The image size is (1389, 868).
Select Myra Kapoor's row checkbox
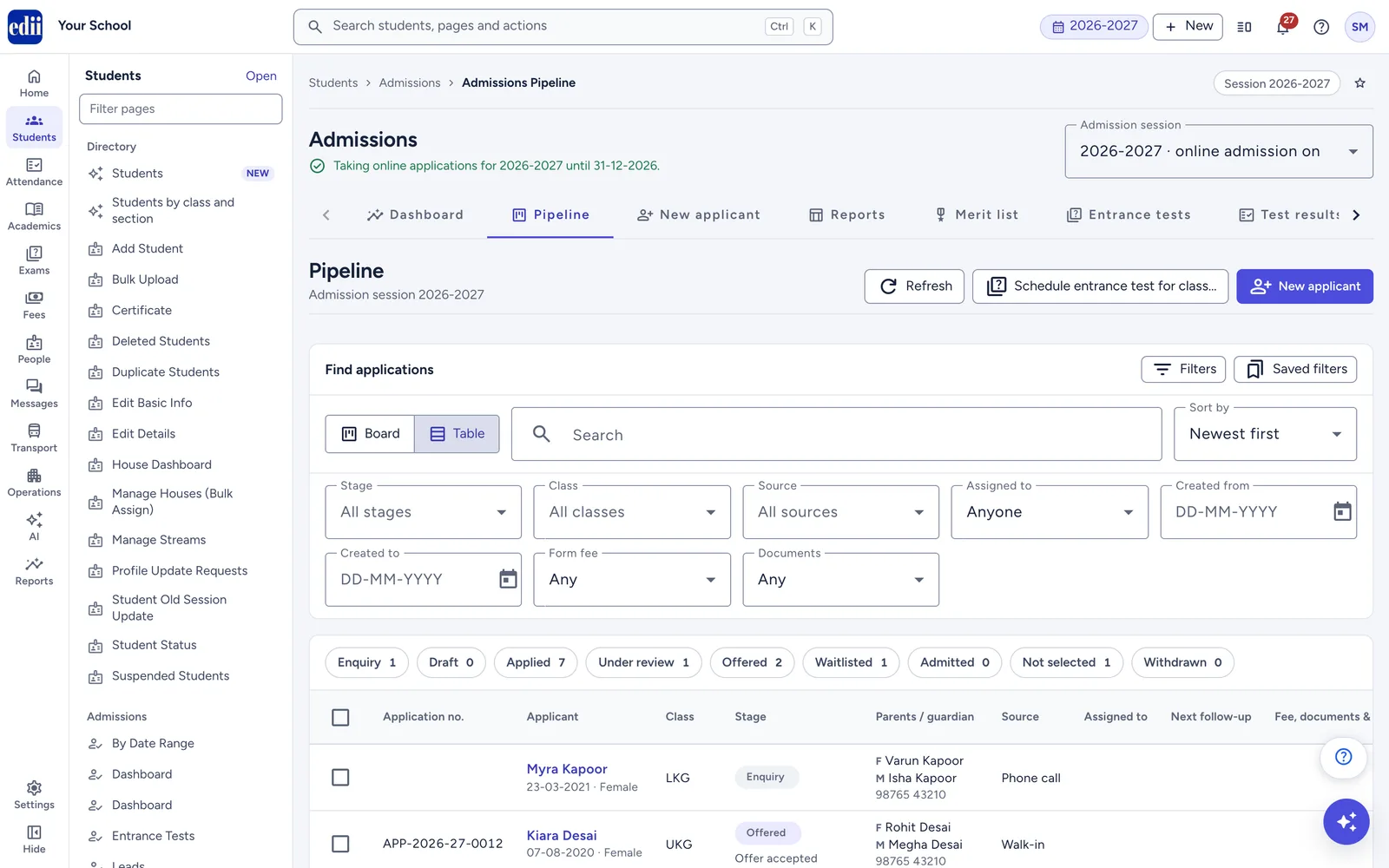pyautogui.click(x=340, y=777)
